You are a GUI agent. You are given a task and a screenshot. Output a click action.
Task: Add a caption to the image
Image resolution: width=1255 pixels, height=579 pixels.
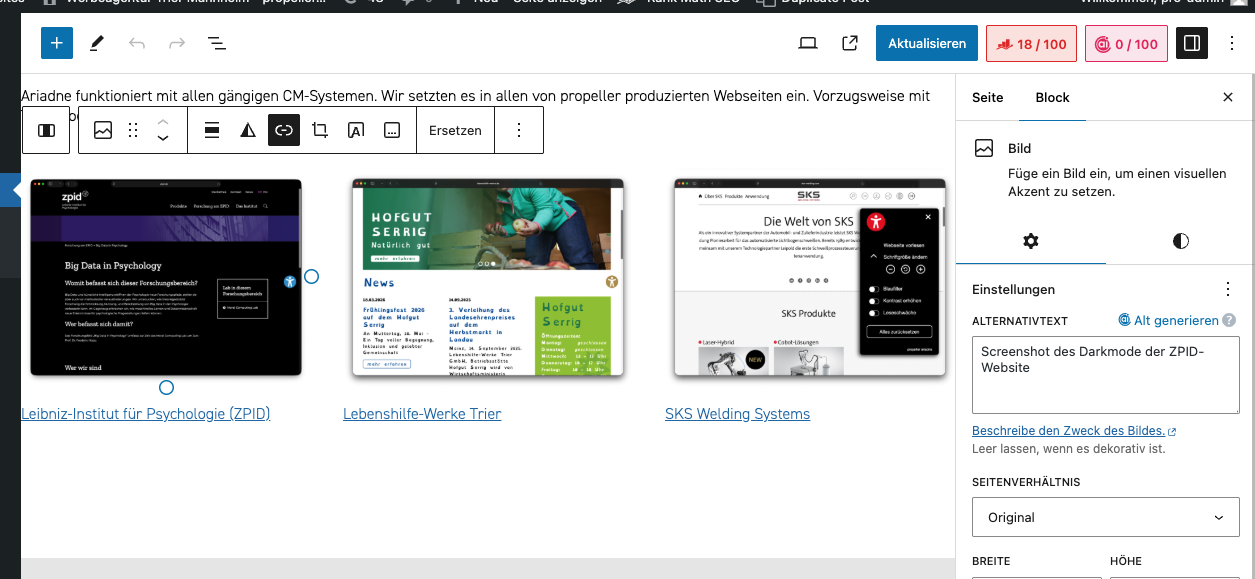click(392, 130)
